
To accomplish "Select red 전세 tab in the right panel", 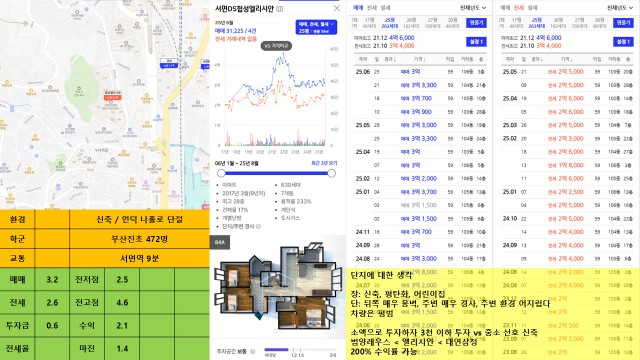I will click(519, 8).
